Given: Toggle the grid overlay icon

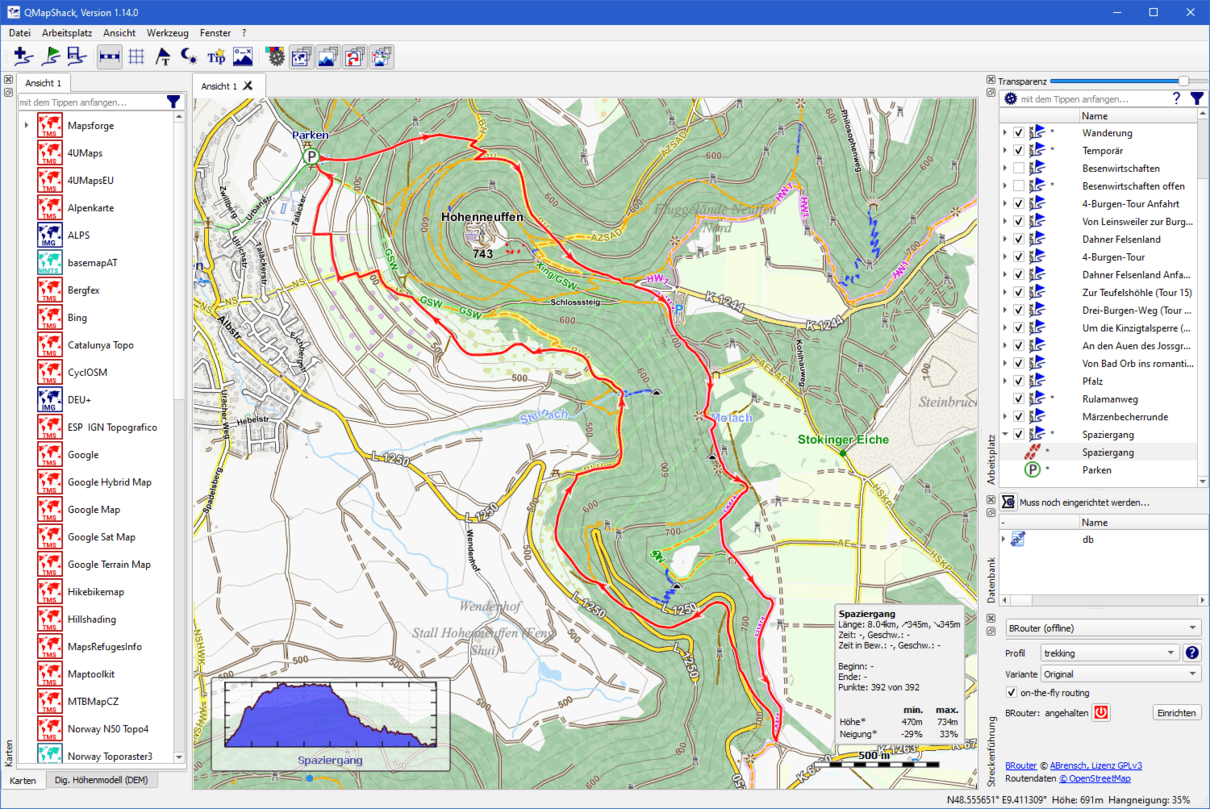Looking at the screenshot, I should (139, 56).
